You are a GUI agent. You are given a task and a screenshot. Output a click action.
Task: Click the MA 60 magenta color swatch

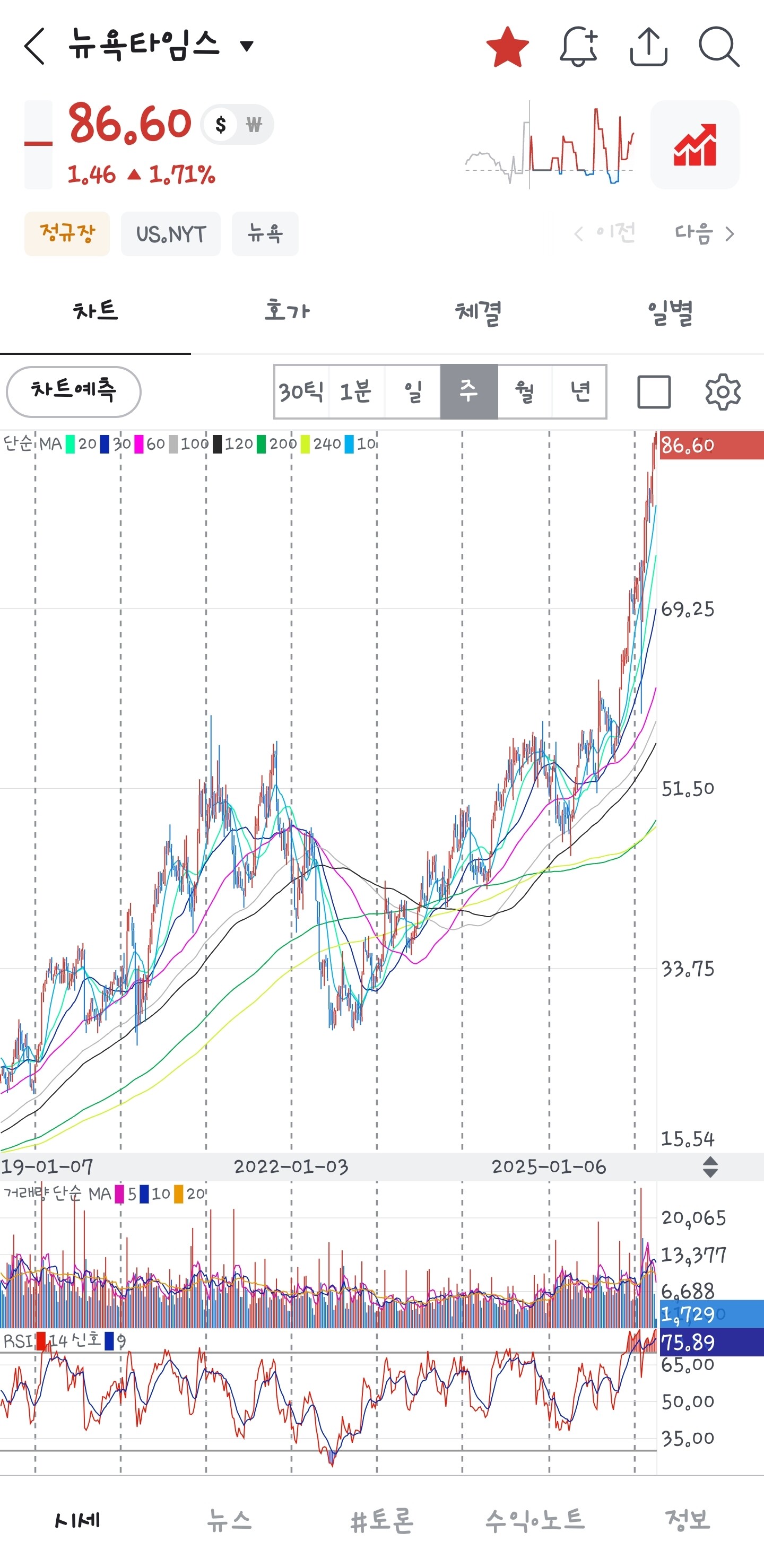[139, 444]
